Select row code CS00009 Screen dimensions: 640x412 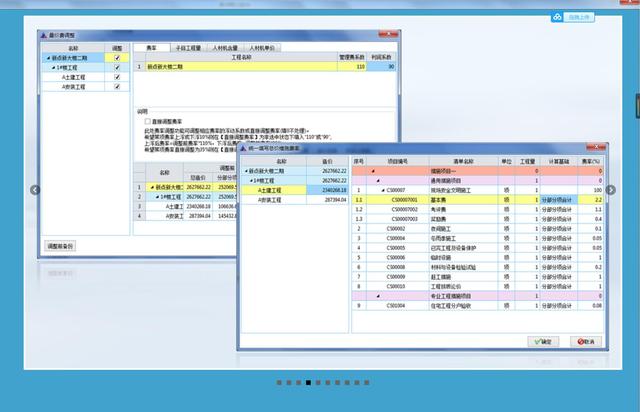(396, 277)
